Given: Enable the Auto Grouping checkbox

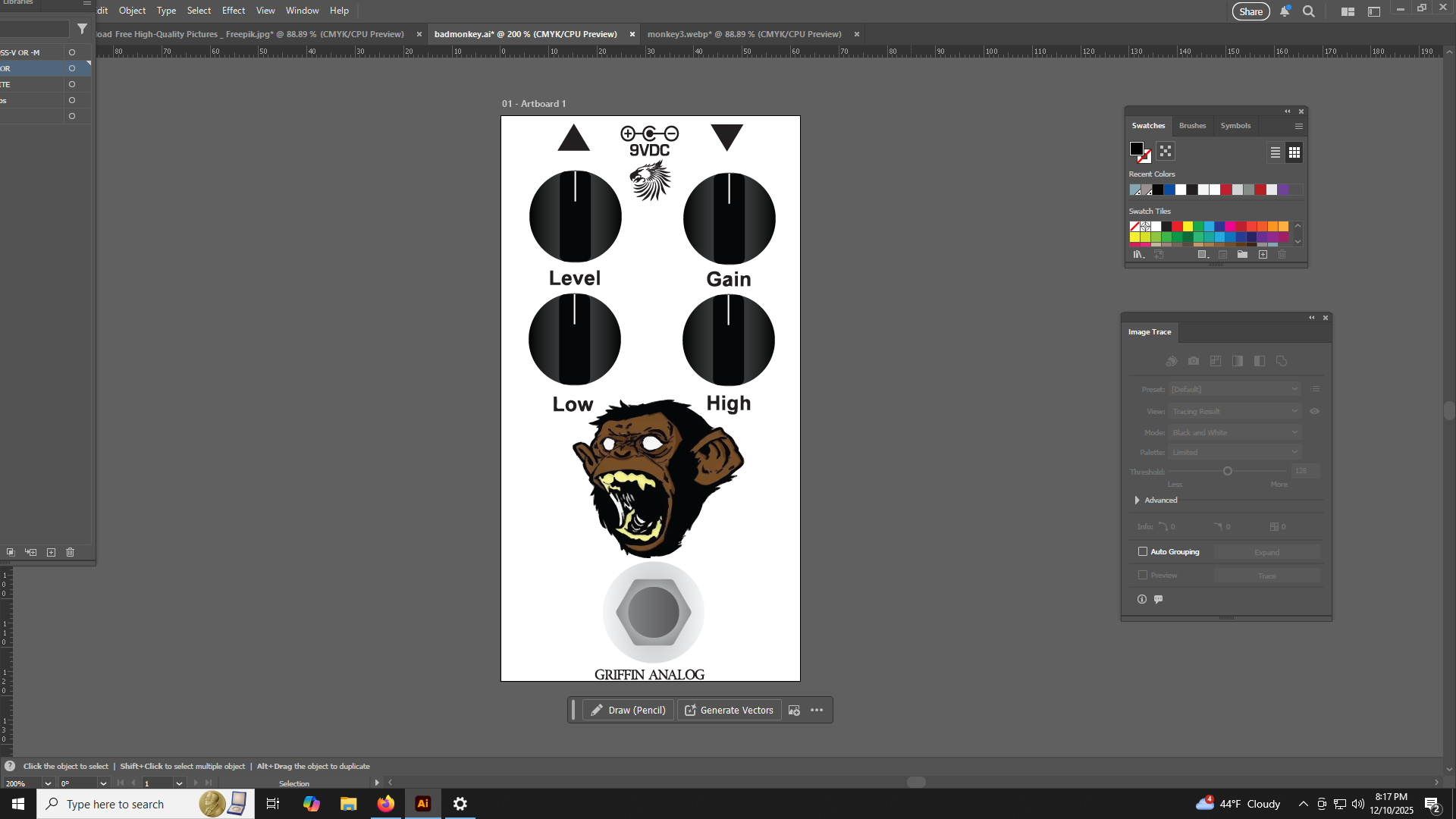Looking at the screenshot, I should (1143, 552).
